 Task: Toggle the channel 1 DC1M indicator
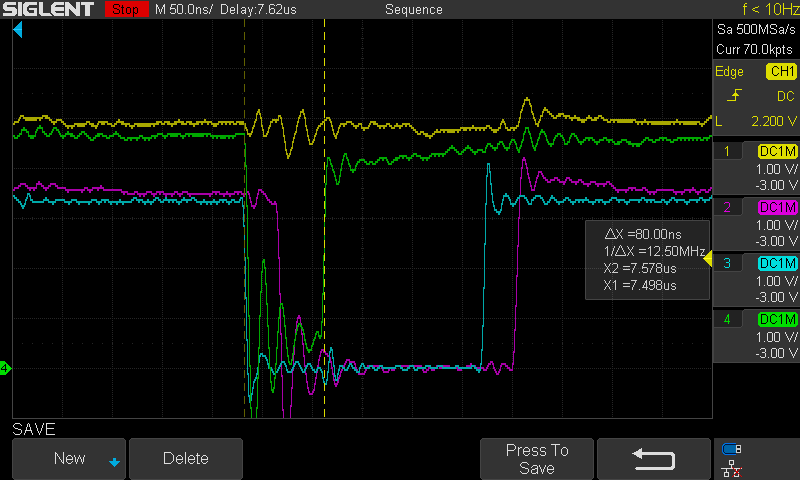click(778, 152)
